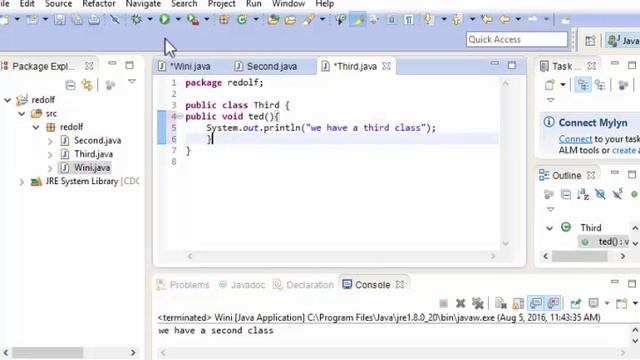This screenshot has width=640, height=360.
Task: Click the Open Console icon
Action: coord(622,303)
